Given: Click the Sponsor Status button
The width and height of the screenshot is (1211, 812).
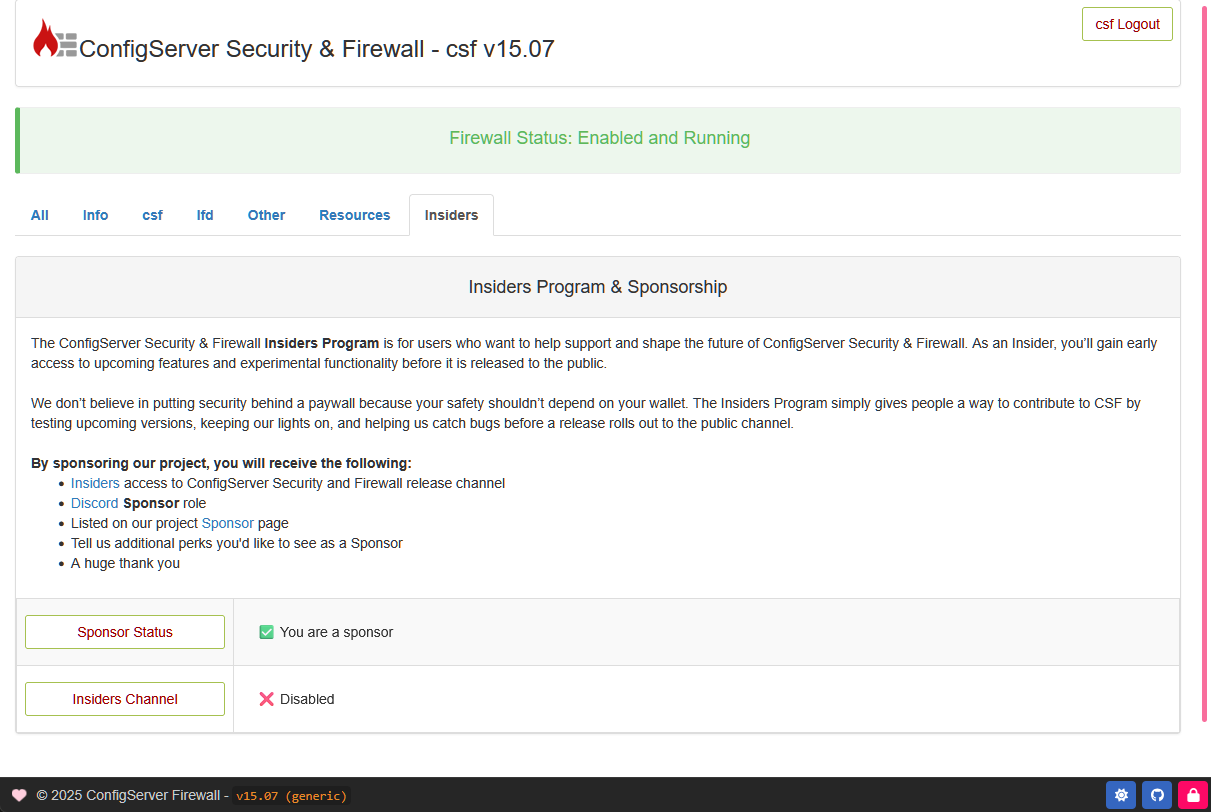Looking at the screenshot, I should [x=125, y=632].
